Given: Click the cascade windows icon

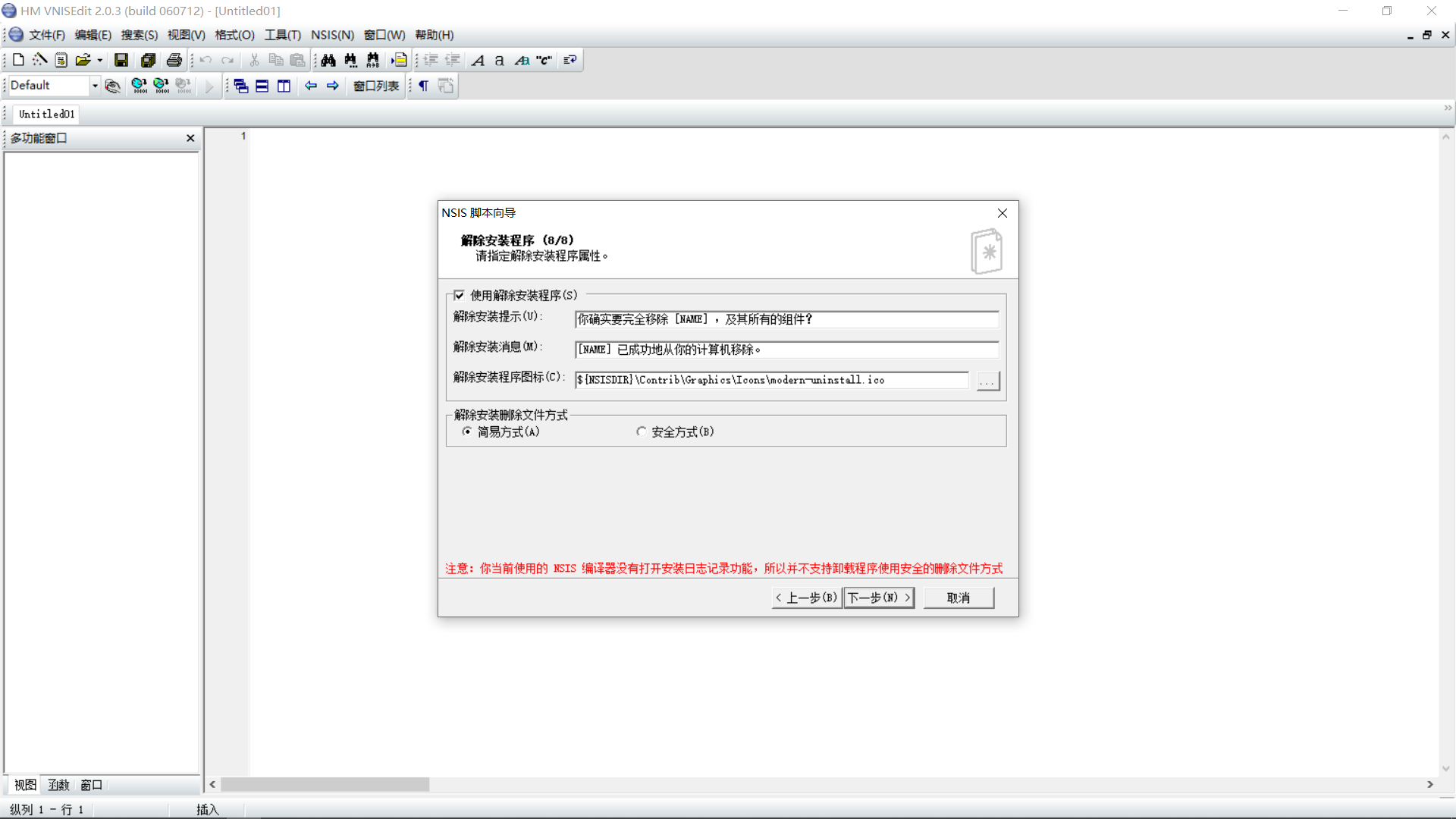Looking at the screenshot, I should (x=240, y=86).
